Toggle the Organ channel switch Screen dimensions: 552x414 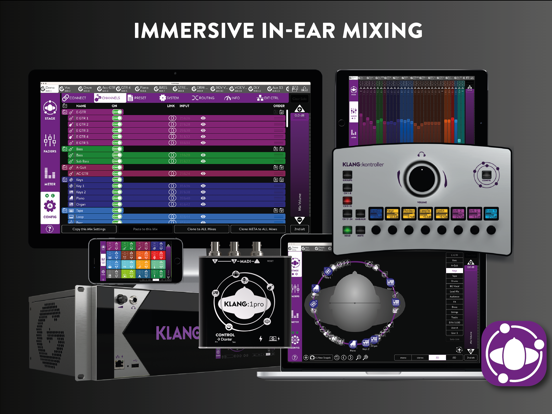(x=117, y=204)
